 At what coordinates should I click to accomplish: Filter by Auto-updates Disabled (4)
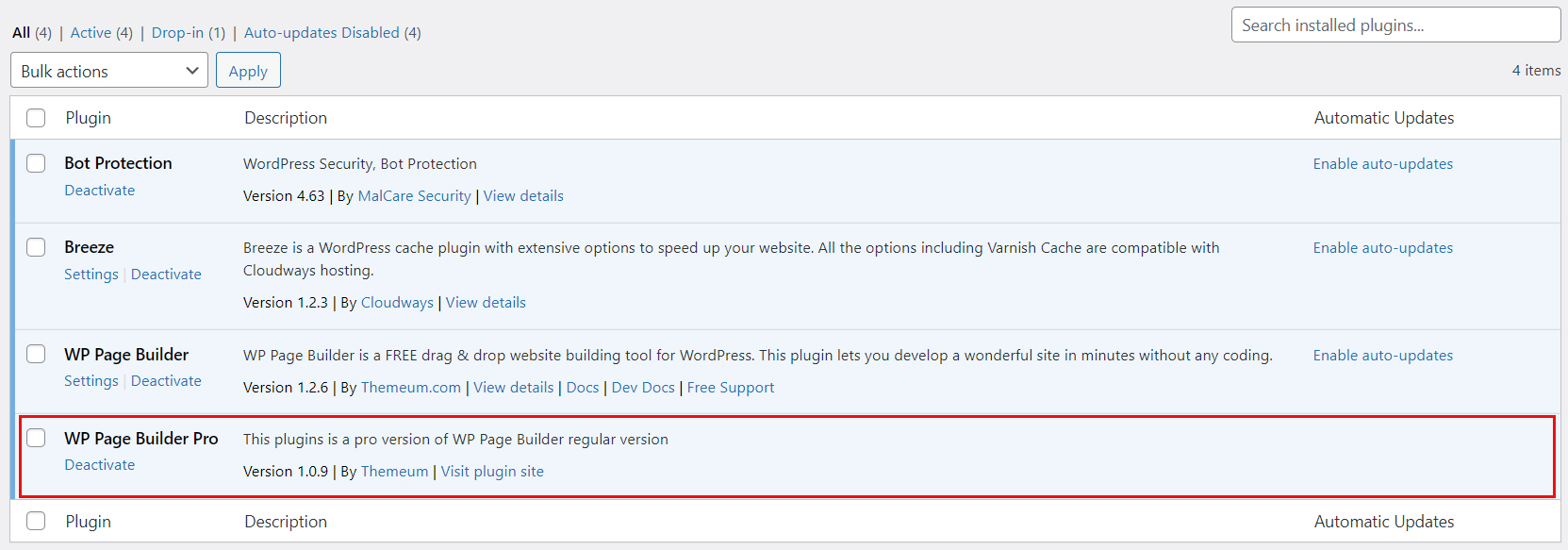click(333, 33)
